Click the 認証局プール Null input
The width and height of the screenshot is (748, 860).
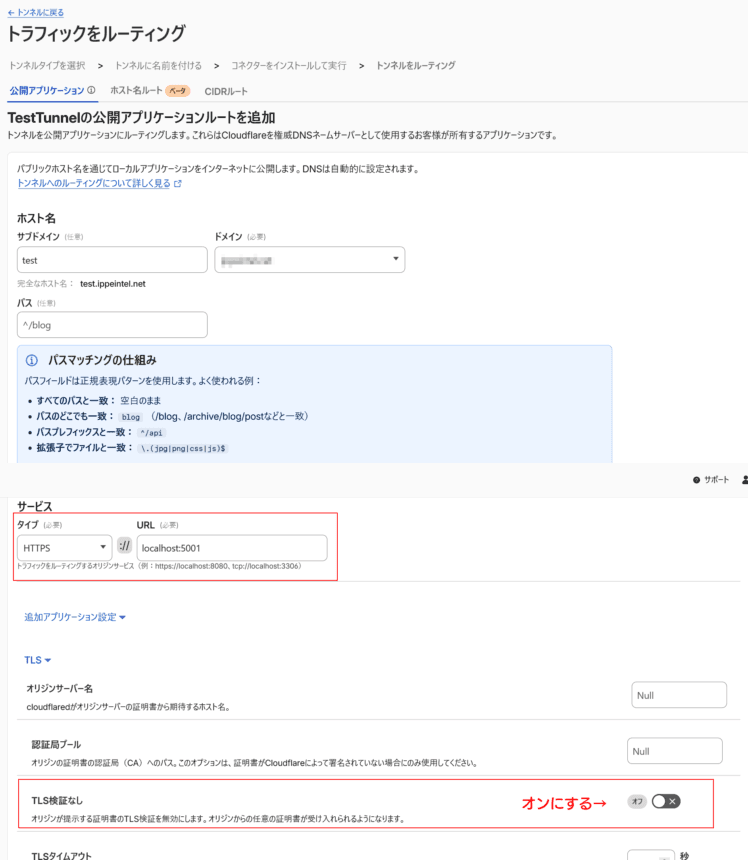[675, 751]
